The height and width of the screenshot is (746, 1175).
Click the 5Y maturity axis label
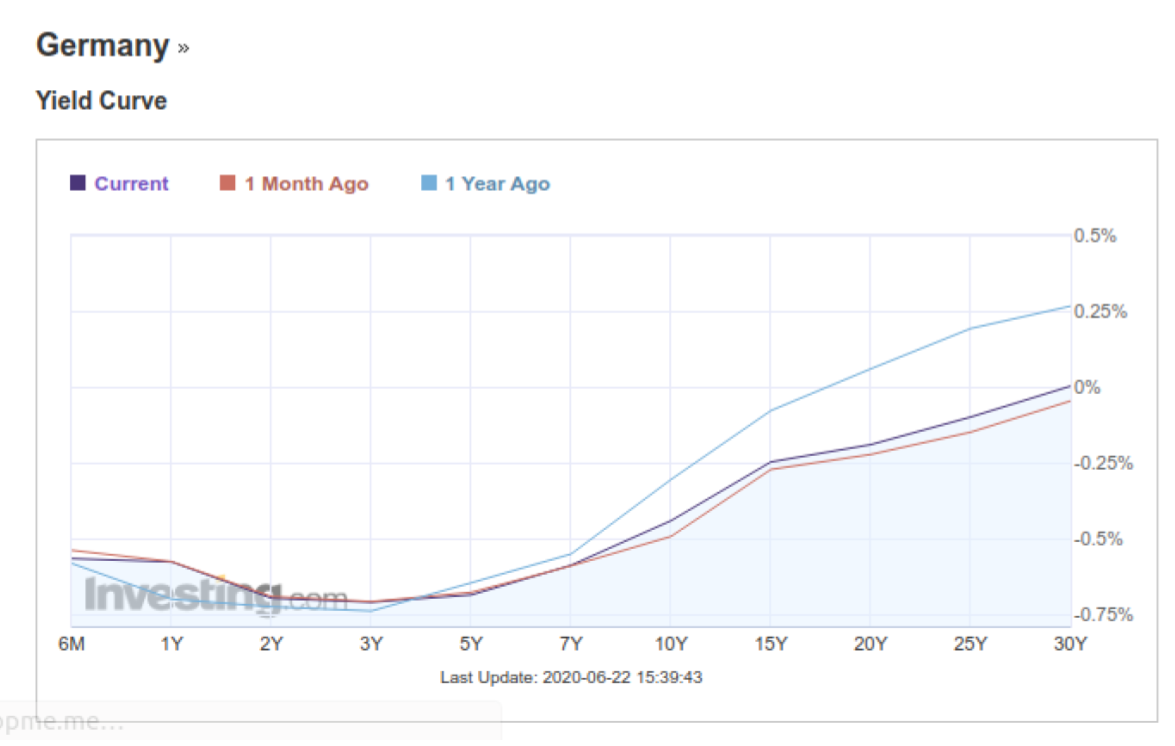tap(471, 644)
